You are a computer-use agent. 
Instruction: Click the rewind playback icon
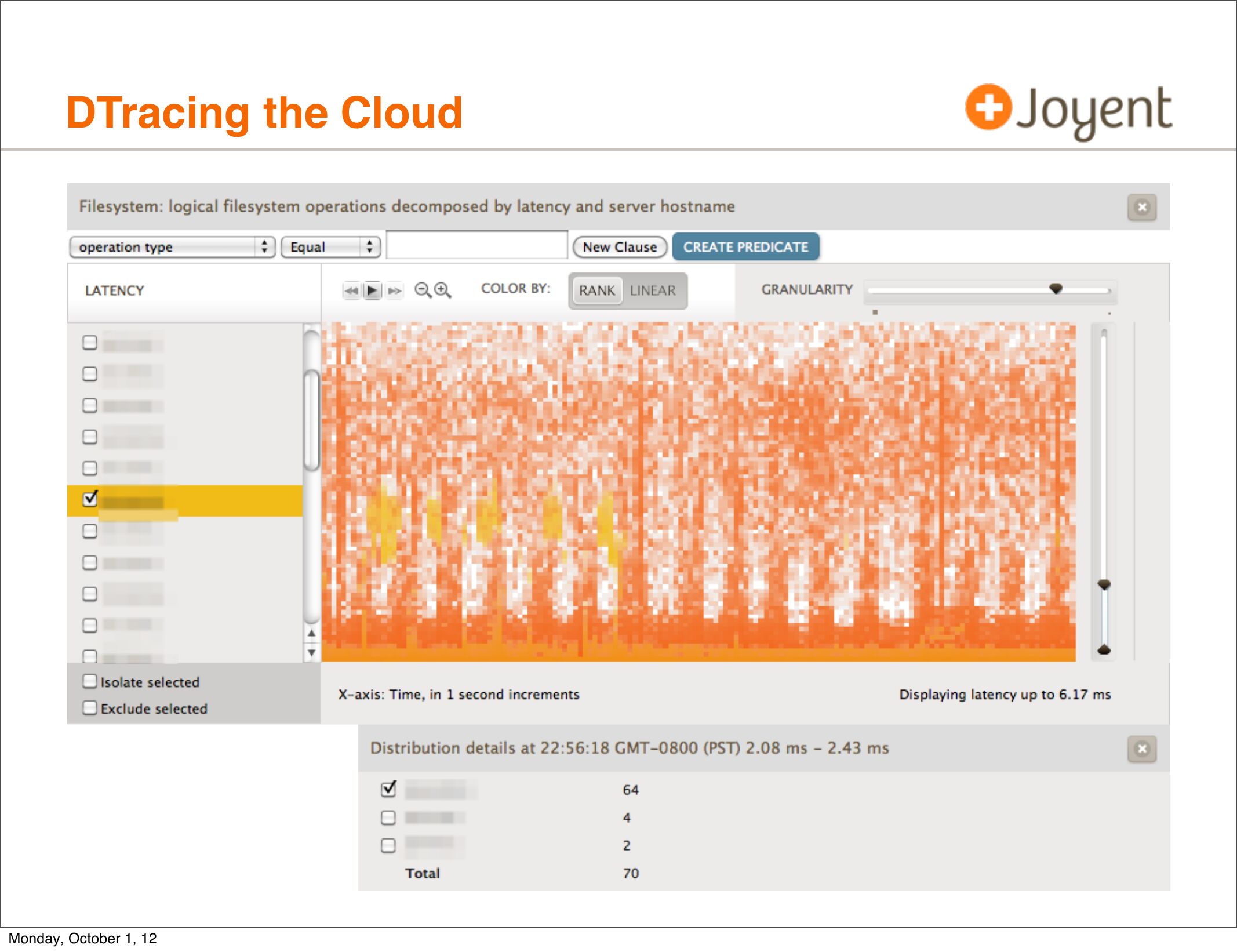point(351,290)
